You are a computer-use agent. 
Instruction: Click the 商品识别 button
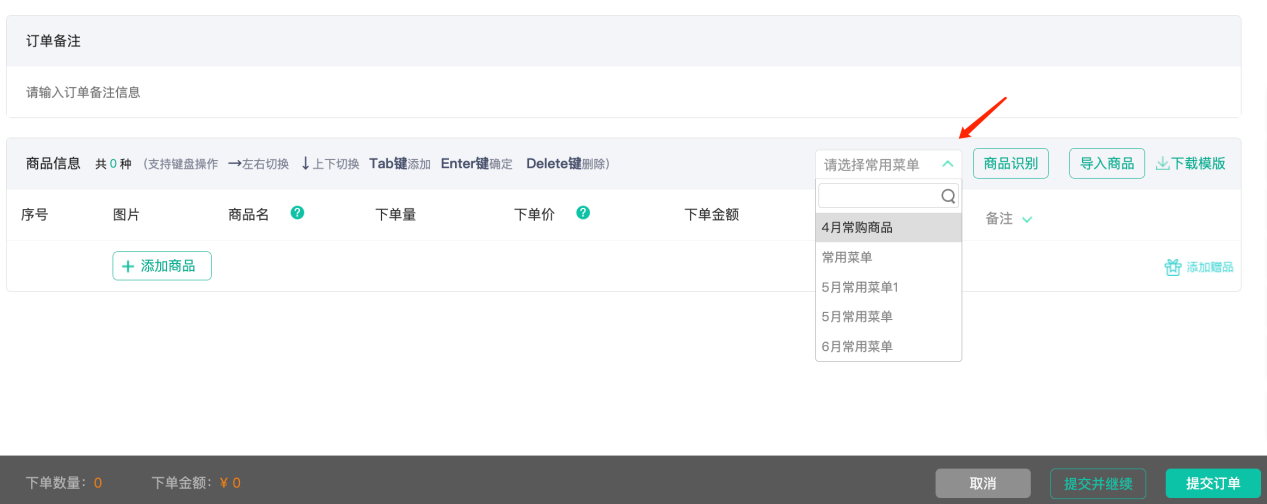(1010, 164)
